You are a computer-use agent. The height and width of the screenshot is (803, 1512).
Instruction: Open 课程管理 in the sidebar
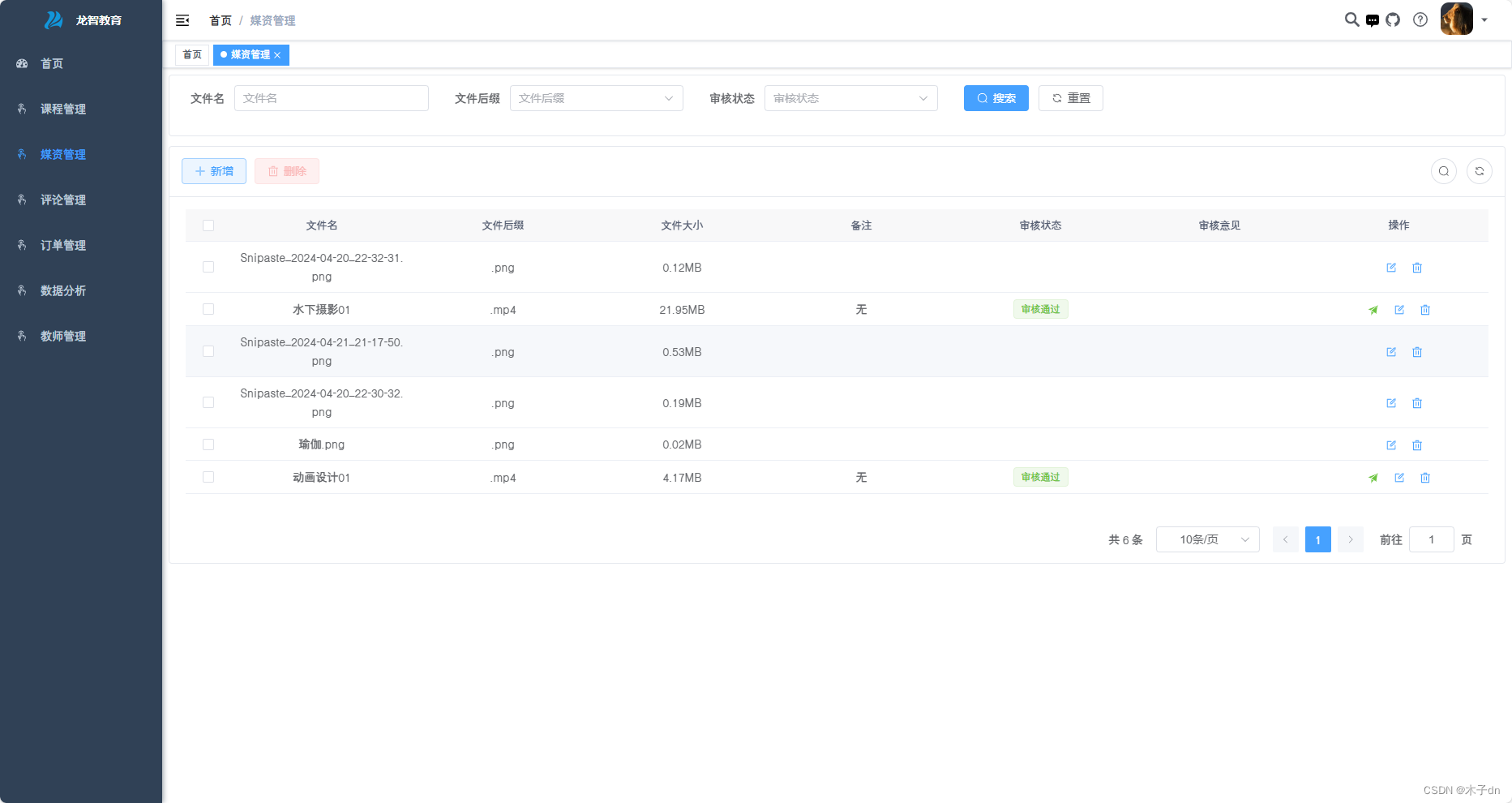click(81, 109)
